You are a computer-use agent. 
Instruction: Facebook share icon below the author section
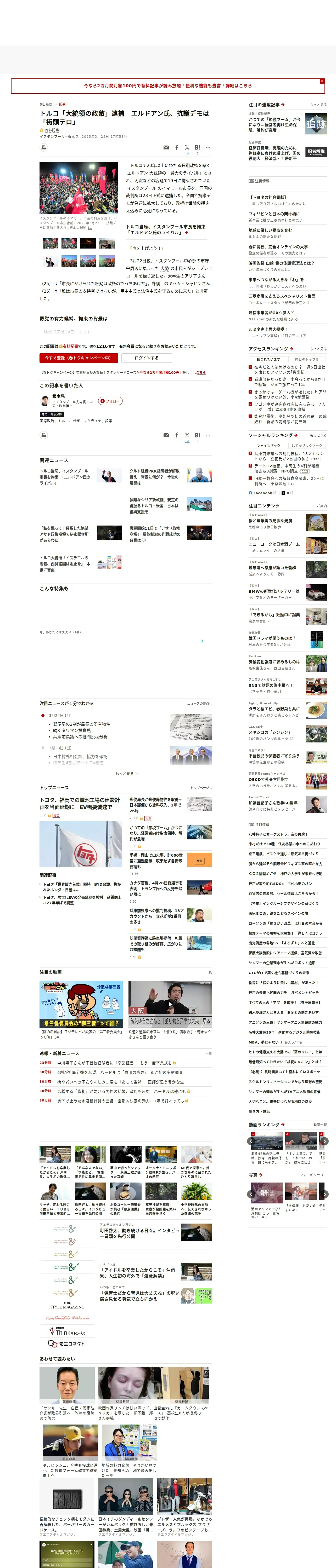177,435
